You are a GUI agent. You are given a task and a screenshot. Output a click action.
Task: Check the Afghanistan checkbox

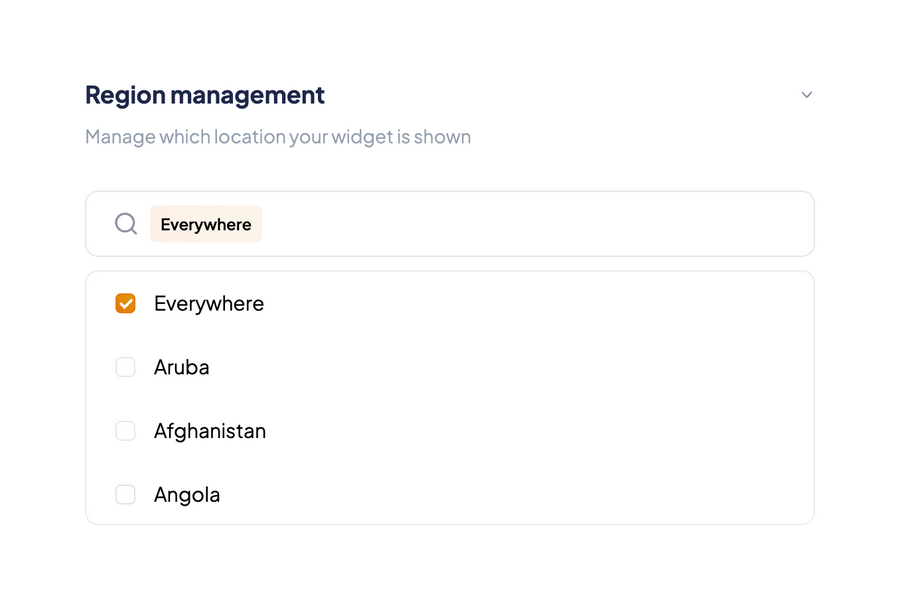125,431
